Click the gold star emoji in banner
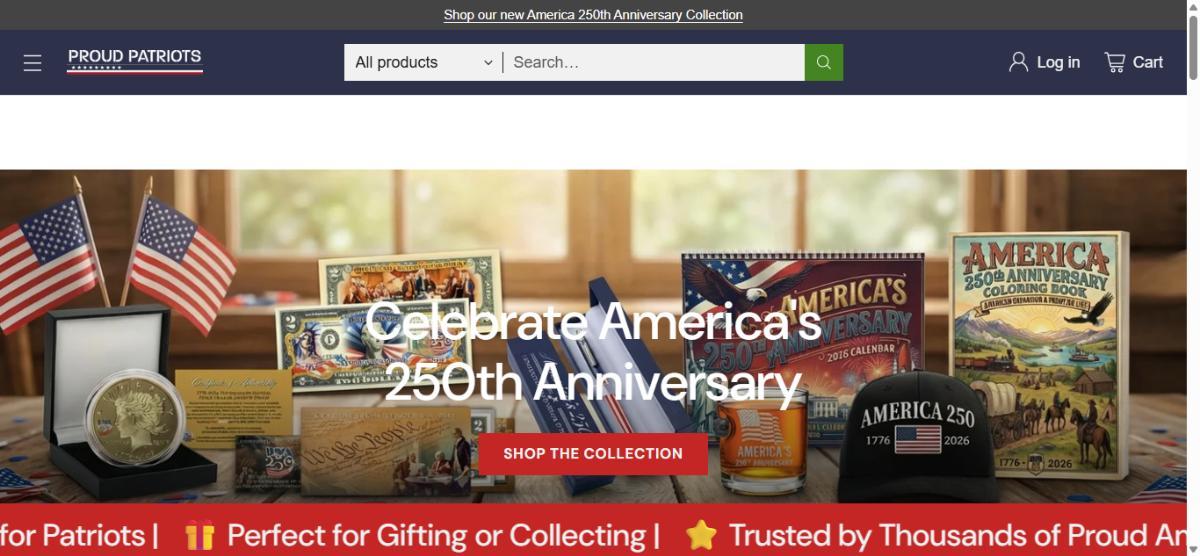 (x=701, y=535)
